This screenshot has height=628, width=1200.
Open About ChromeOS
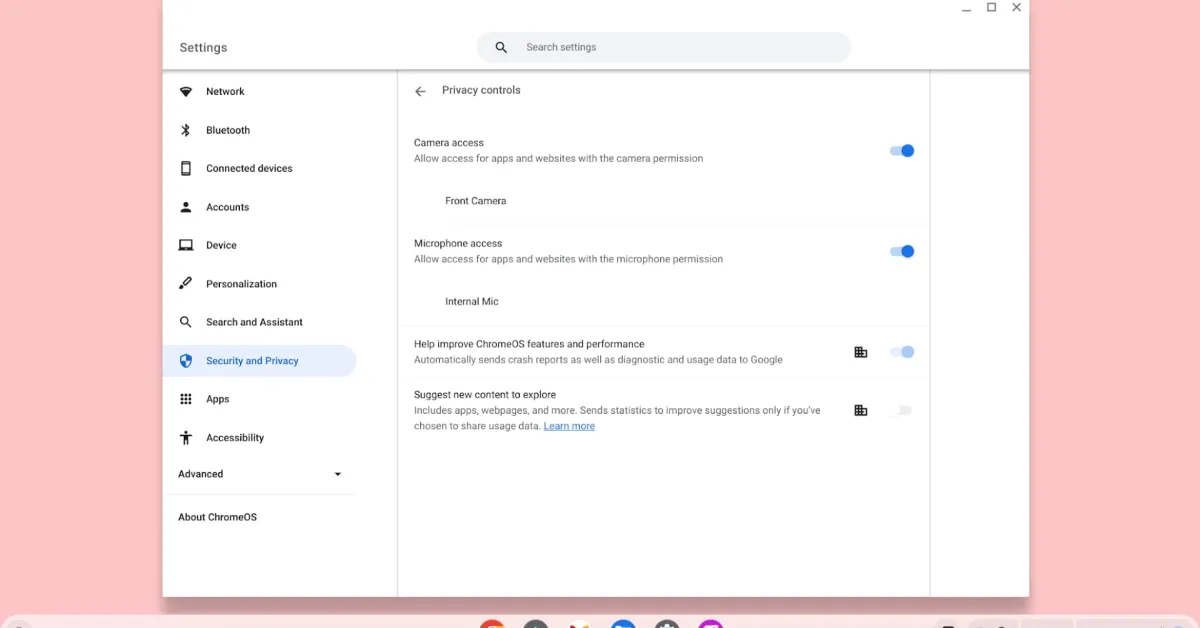click(x=217, y=517)
